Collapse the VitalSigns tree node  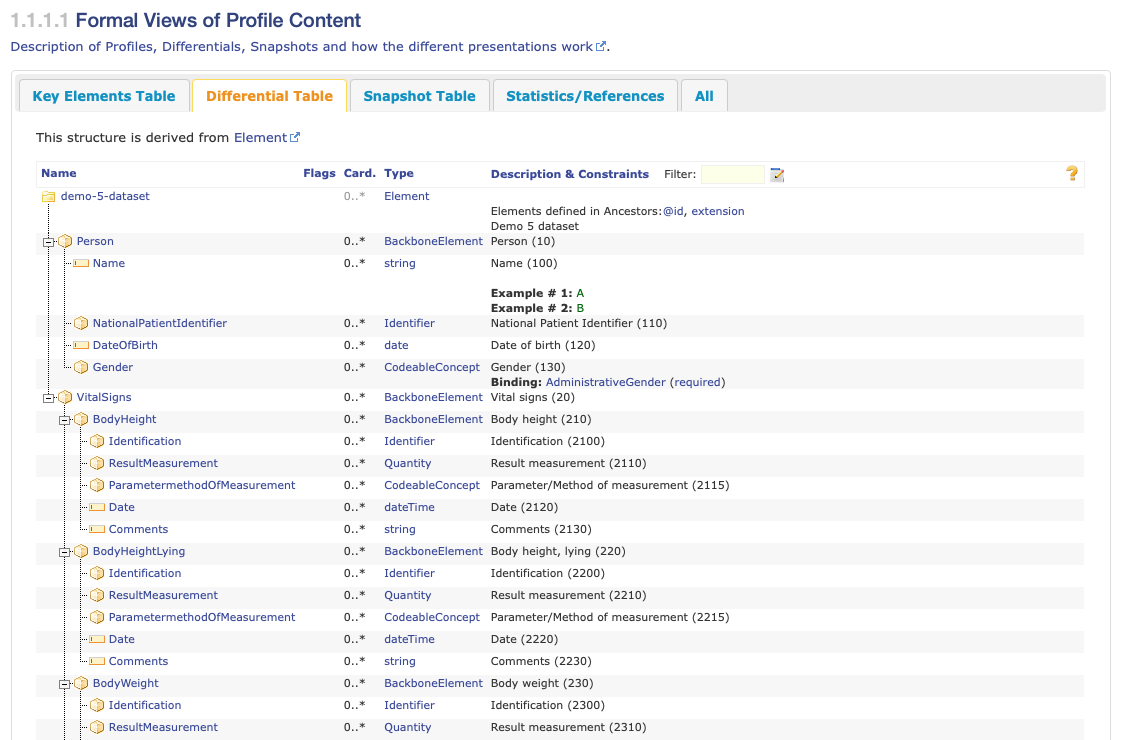(x=48, y=398)
